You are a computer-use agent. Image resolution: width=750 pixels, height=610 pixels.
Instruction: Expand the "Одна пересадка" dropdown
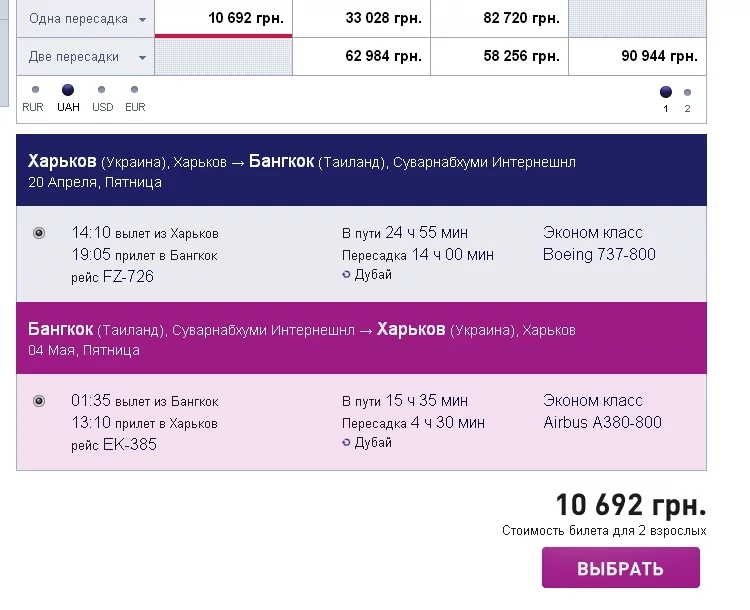pyautogui.click(x=142, y=20)
